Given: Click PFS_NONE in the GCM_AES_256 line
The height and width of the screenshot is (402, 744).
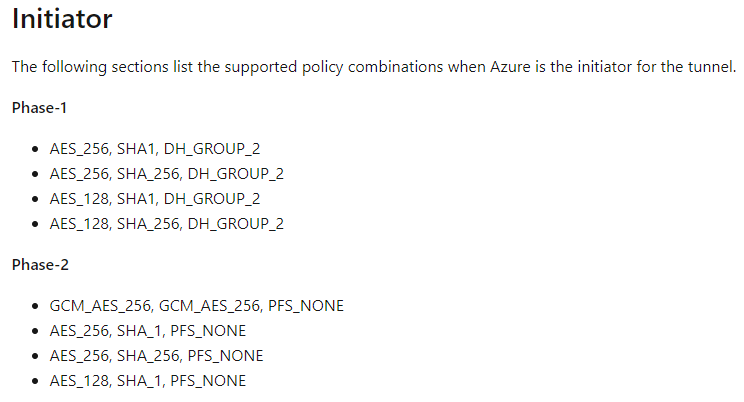Looking at the screenshot, I should 306,306.
